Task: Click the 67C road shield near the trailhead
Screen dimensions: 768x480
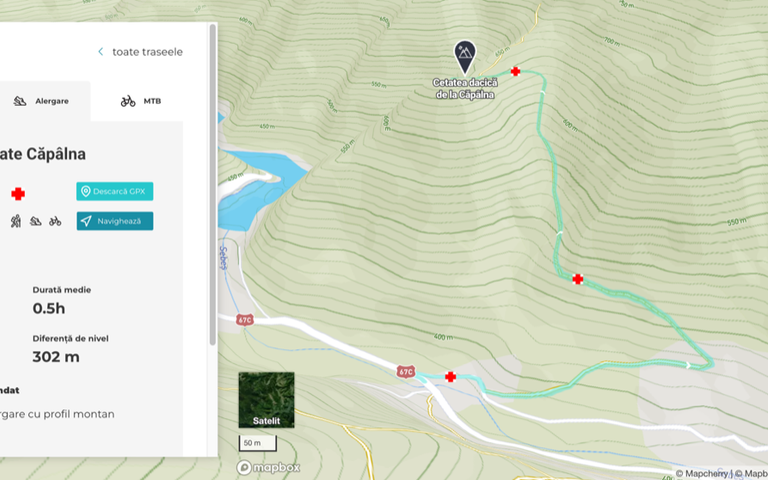Action: point(406,372)
